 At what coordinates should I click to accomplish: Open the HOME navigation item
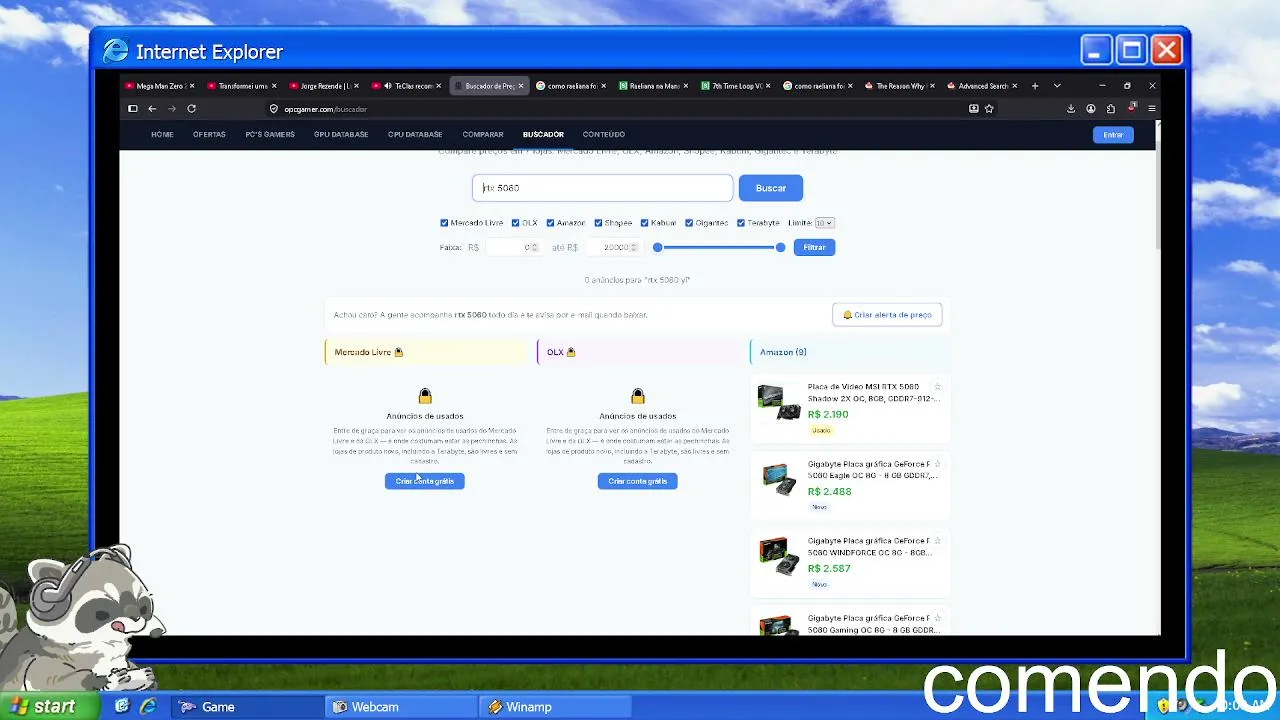click(x=162, y=134)
